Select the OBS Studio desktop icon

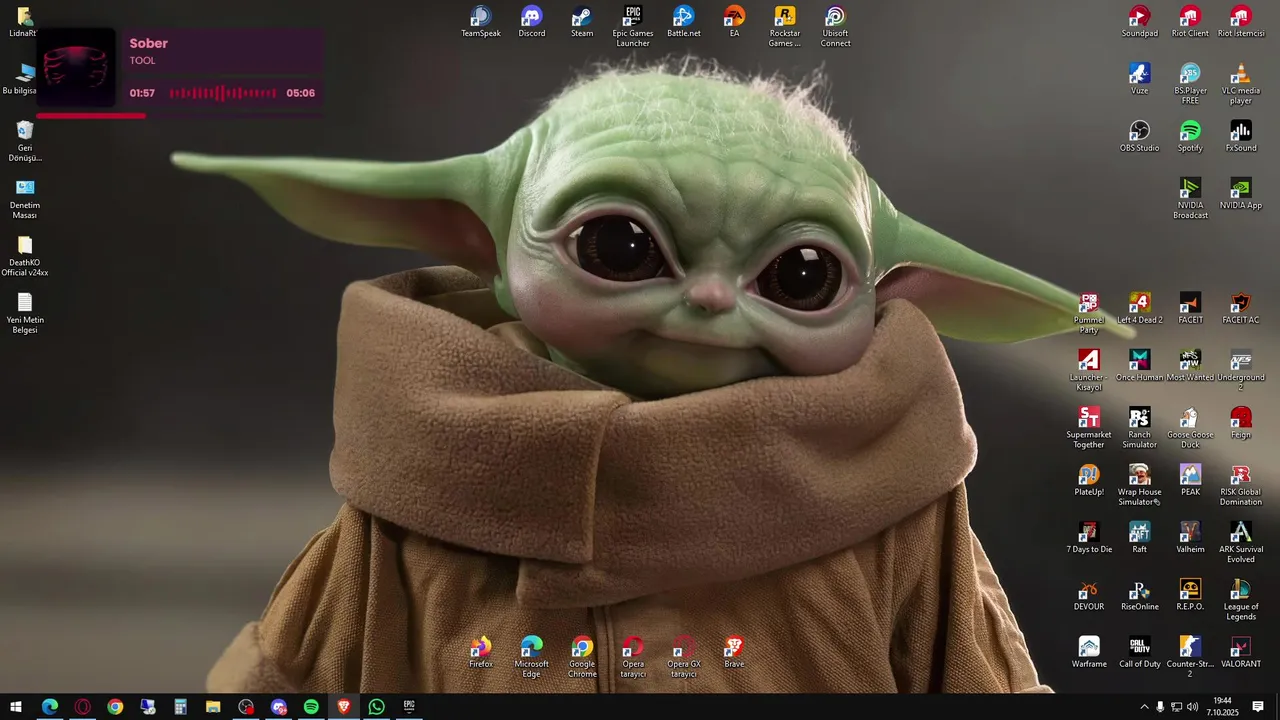point(1139,137)
